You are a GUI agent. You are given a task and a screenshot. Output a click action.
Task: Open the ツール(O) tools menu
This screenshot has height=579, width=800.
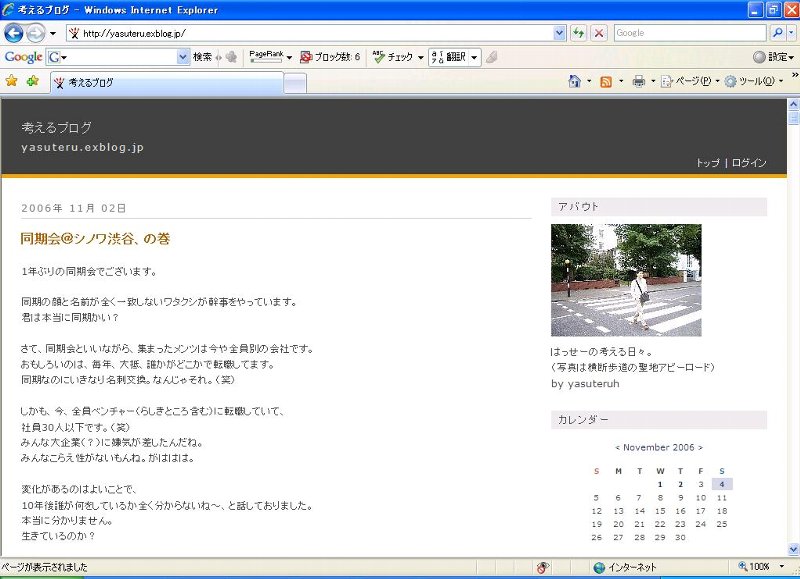(x=753, y=81)
